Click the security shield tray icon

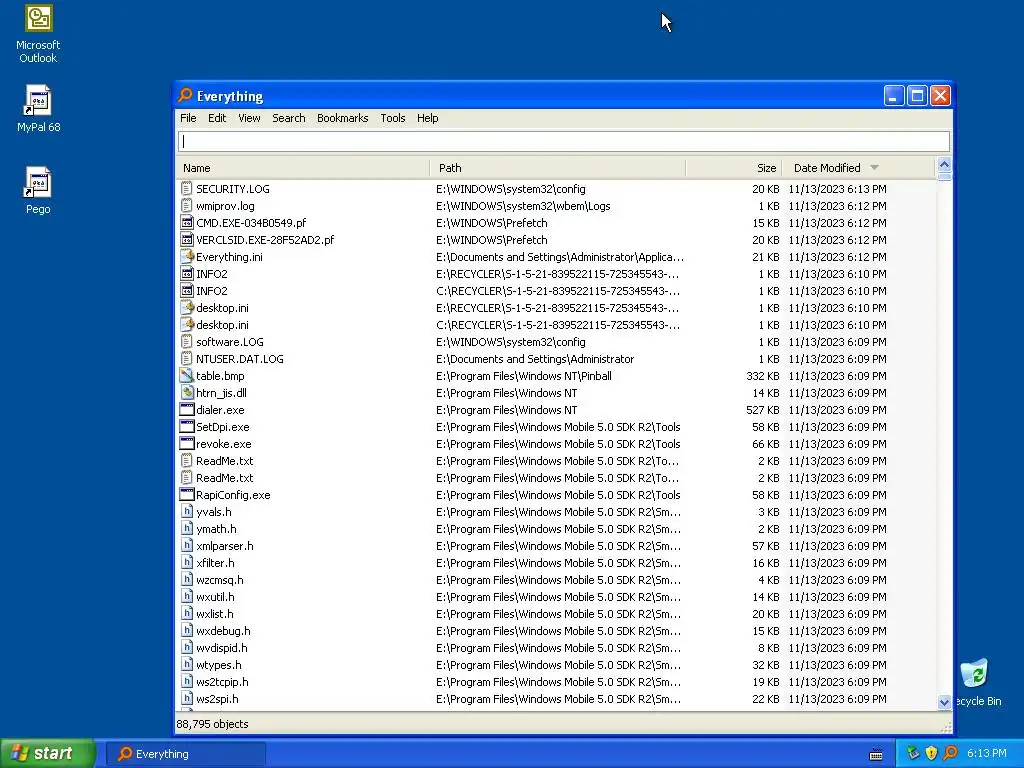[x=931, y=753]
